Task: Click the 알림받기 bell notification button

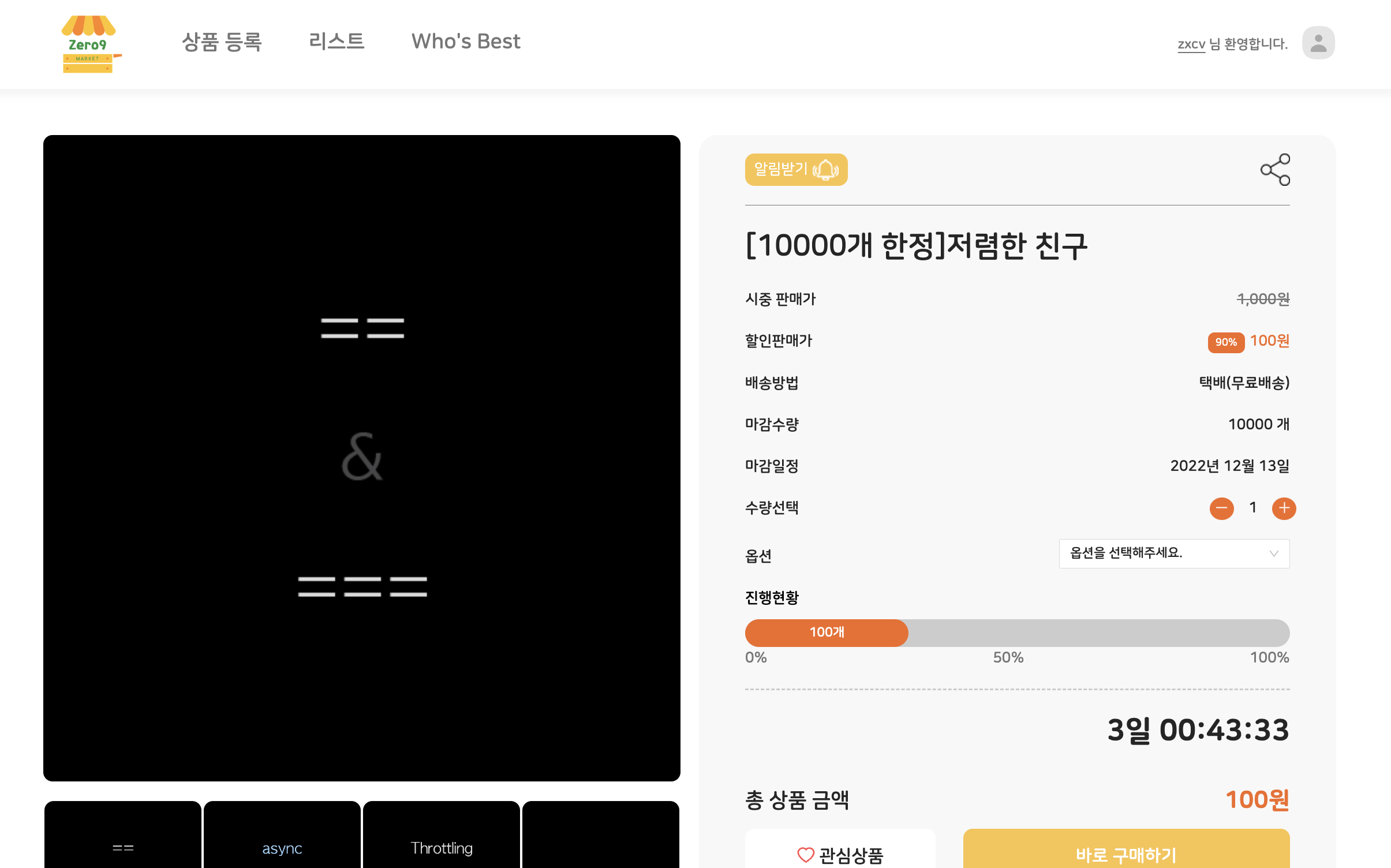Action: [x=795, y=170]
